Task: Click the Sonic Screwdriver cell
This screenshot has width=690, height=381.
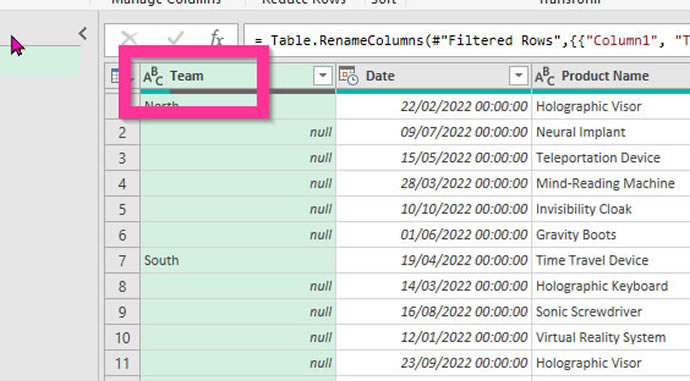Action: click(x=611, y=312)
